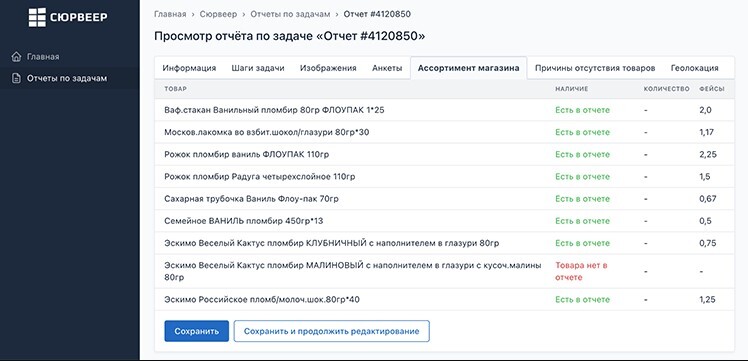Viewport: 748px width, 361px height.
Task: Click the Сюрвеер logo icon
Action: [37, 17]
